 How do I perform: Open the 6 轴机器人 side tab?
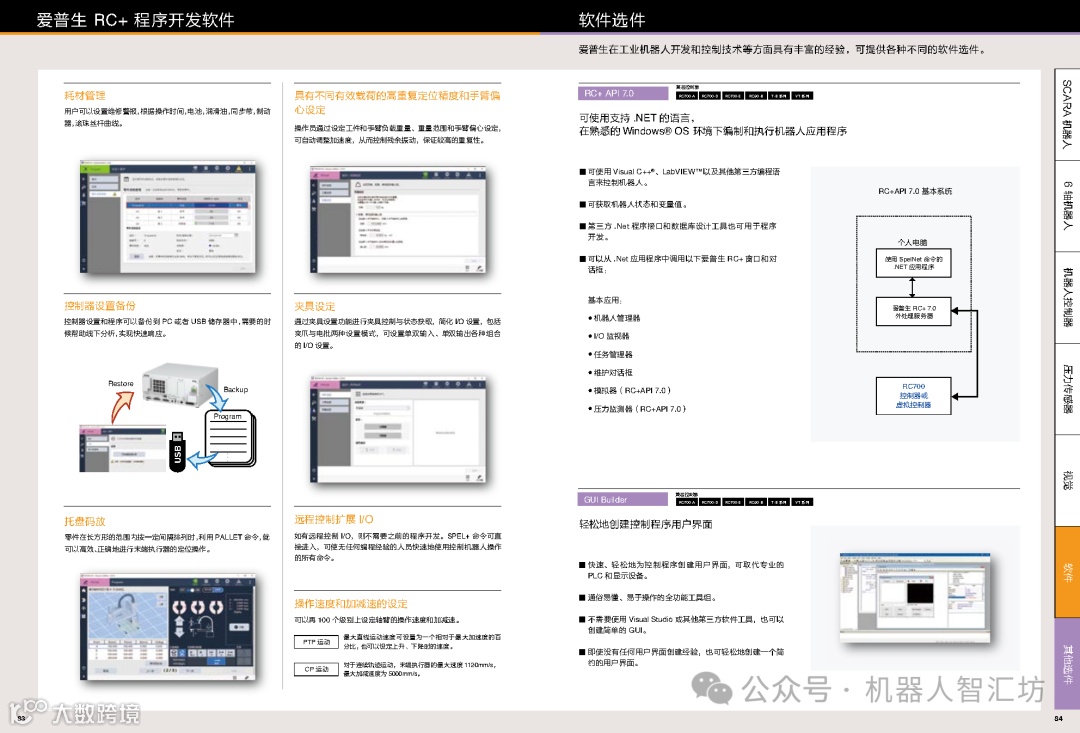1067,206
